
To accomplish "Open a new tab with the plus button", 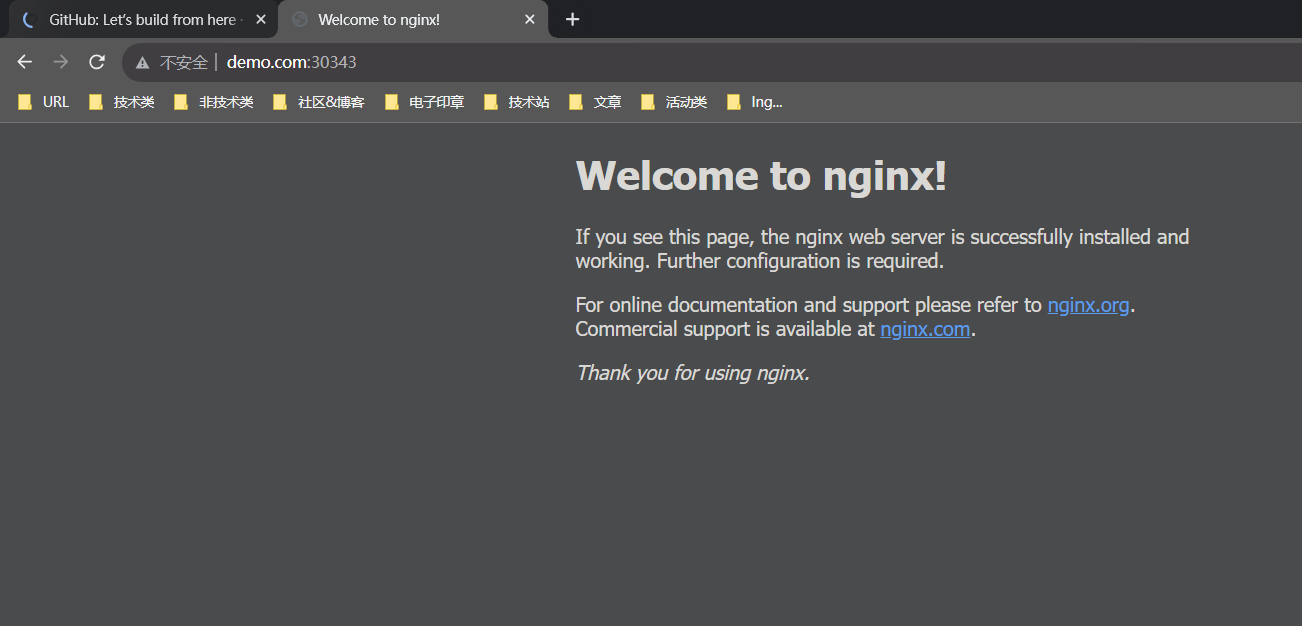I will click(572, 19).
